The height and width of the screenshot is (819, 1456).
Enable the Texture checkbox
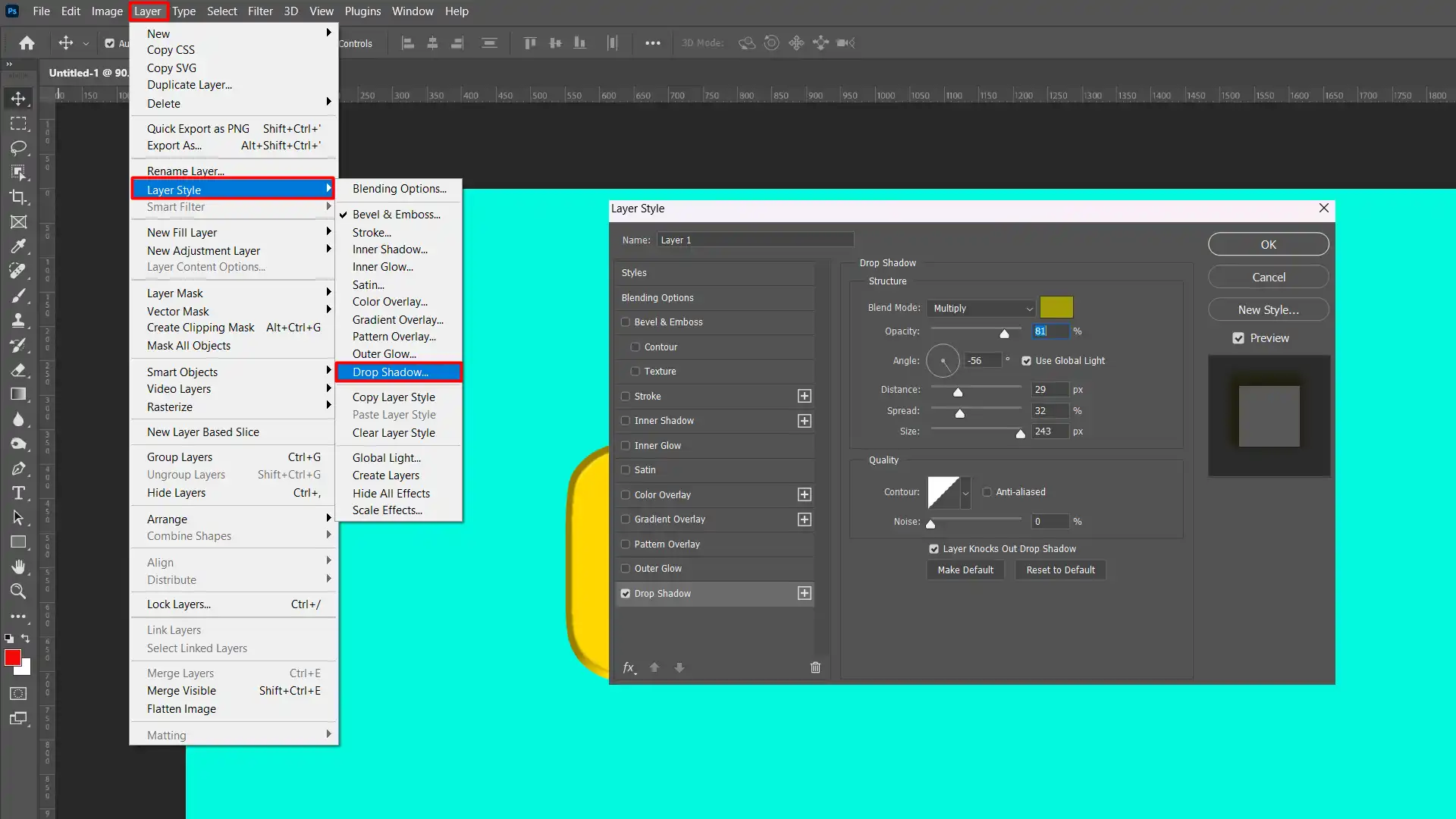[x=635, y=372]
